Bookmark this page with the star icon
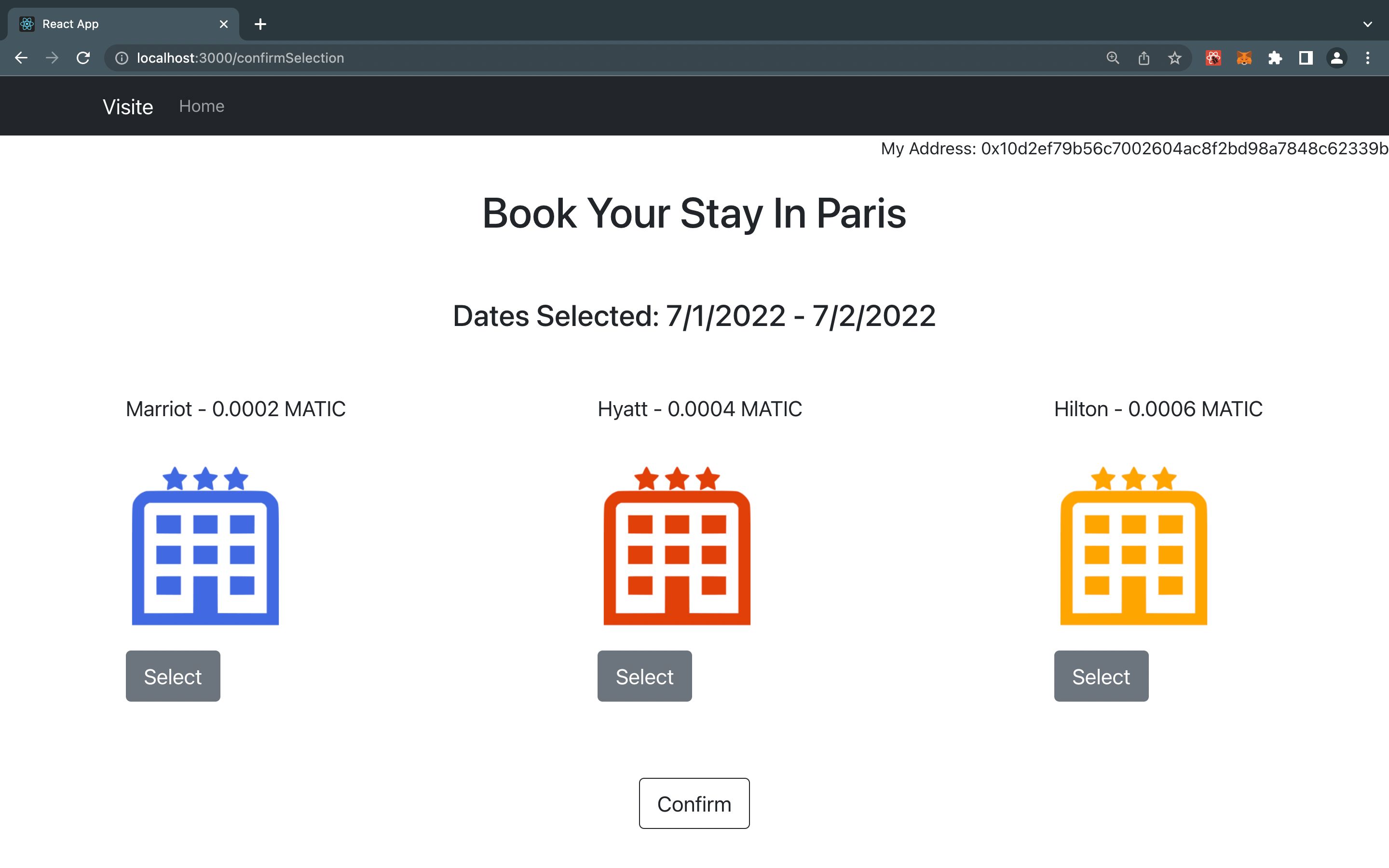The width and height of the screenshot is (1389, 868). [x=1174, y=58]
